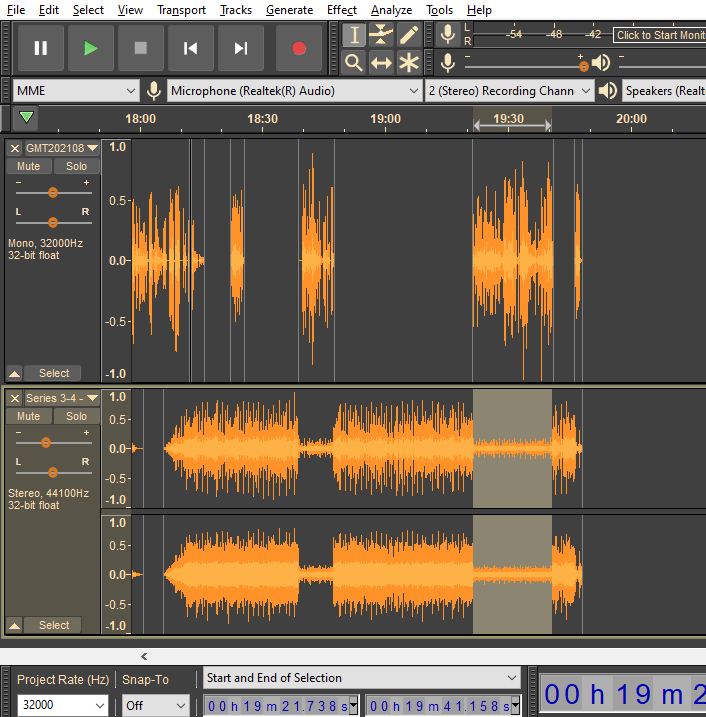Image resolution: width=706 pixels, height=717 pixels.
Task: Open the MME audio host dropdown
Action: point(75,91)
